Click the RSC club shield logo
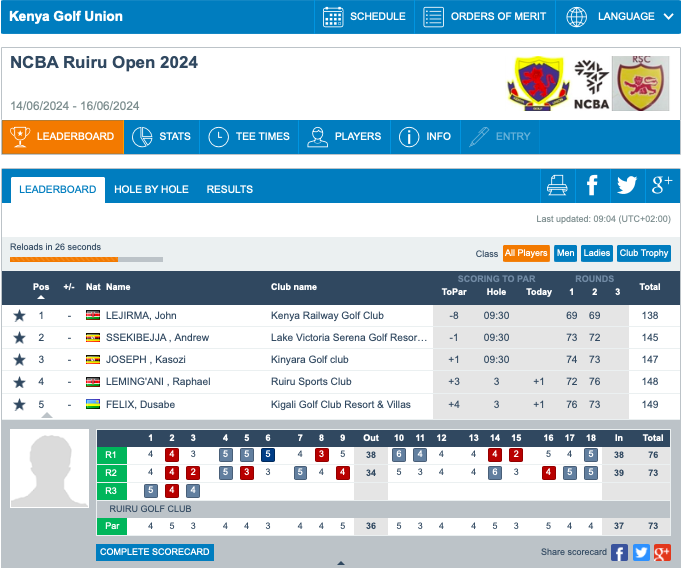 (x=641, y=83)
